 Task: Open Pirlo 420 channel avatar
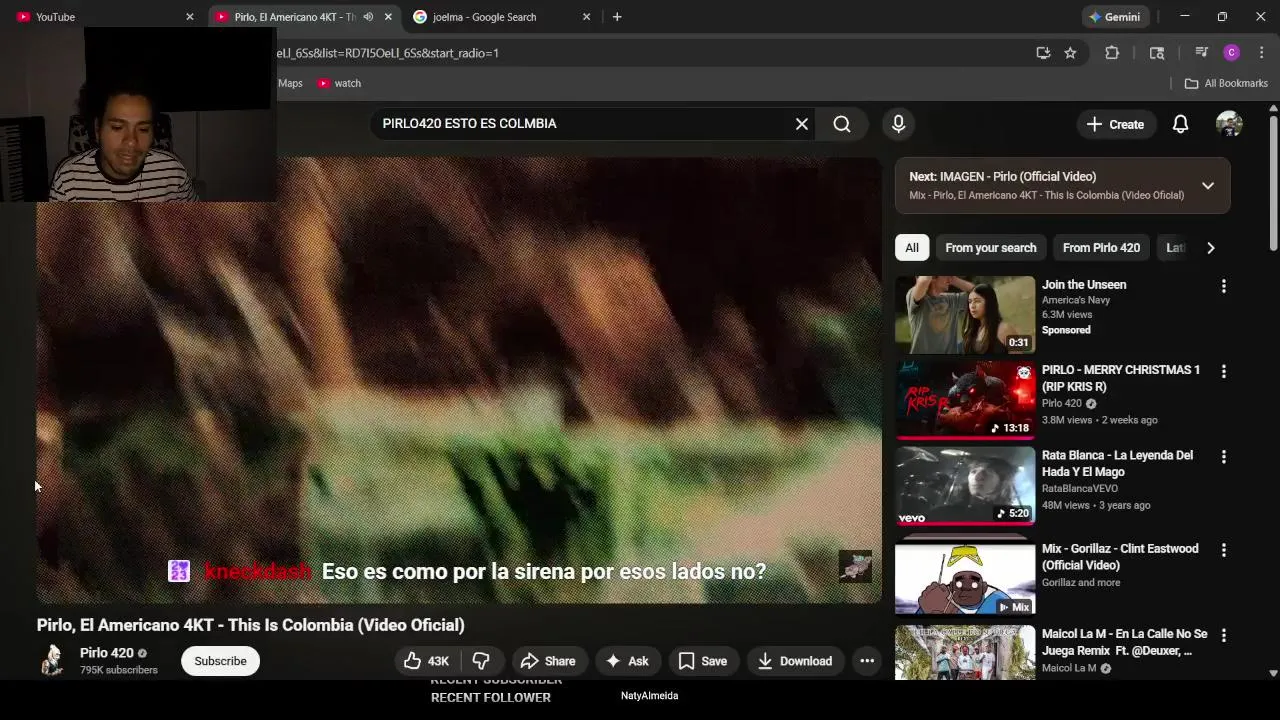(52, 660)
